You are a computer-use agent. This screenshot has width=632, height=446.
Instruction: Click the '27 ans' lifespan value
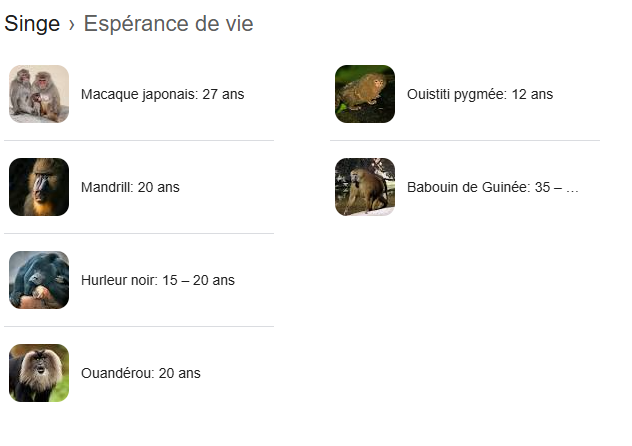pyautogui.click(x=223, y=94)
